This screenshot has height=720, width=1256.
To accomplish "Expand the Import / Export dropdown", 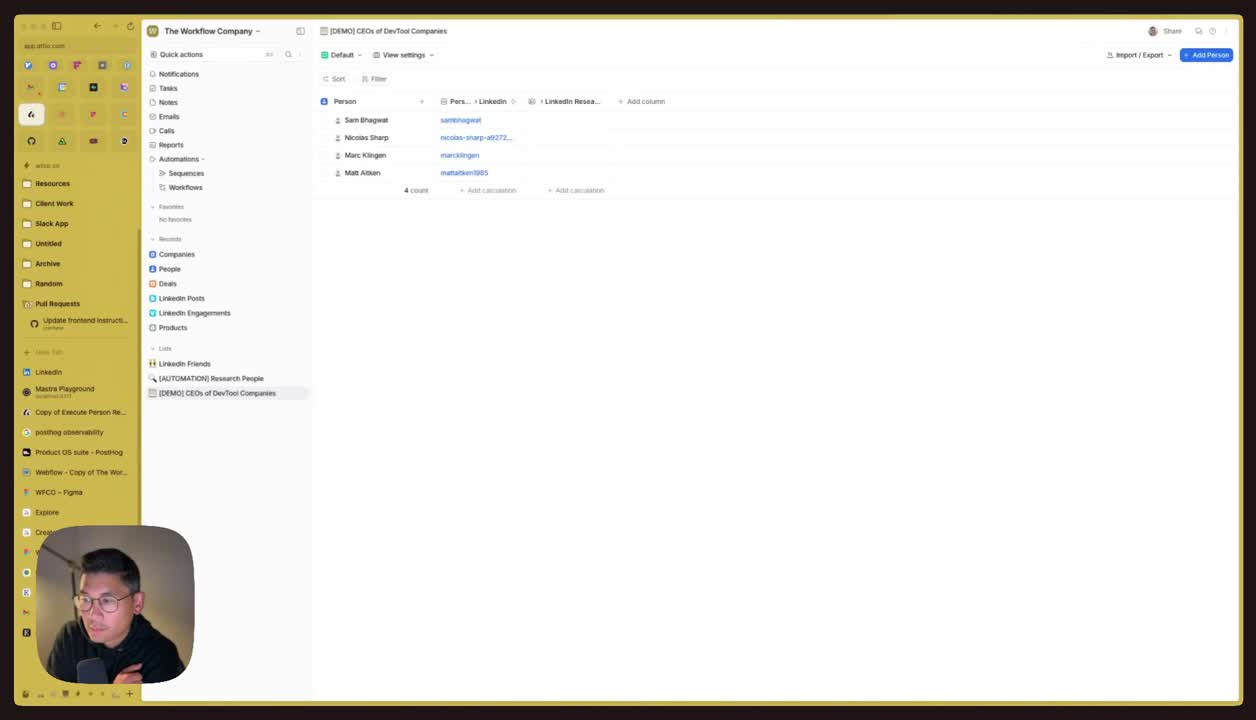I will point(1139,55).
